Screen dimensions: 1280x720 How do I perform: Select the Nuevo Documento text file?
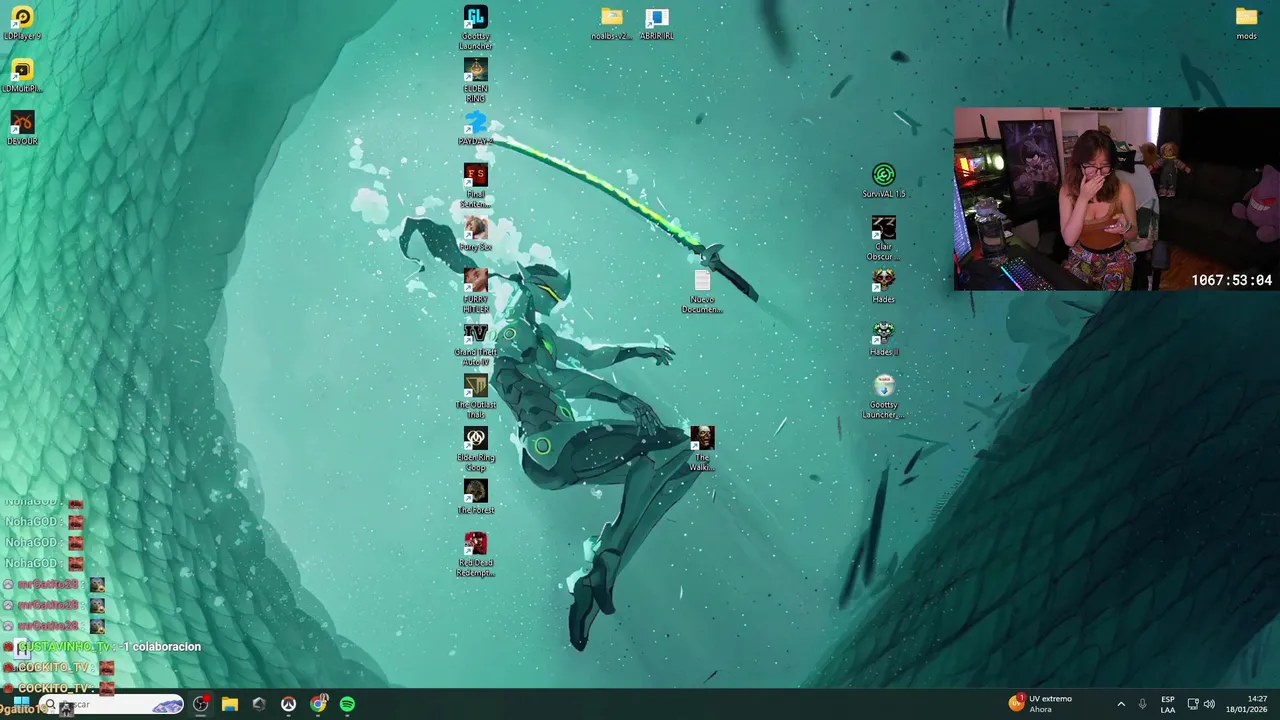pos(702,291)
